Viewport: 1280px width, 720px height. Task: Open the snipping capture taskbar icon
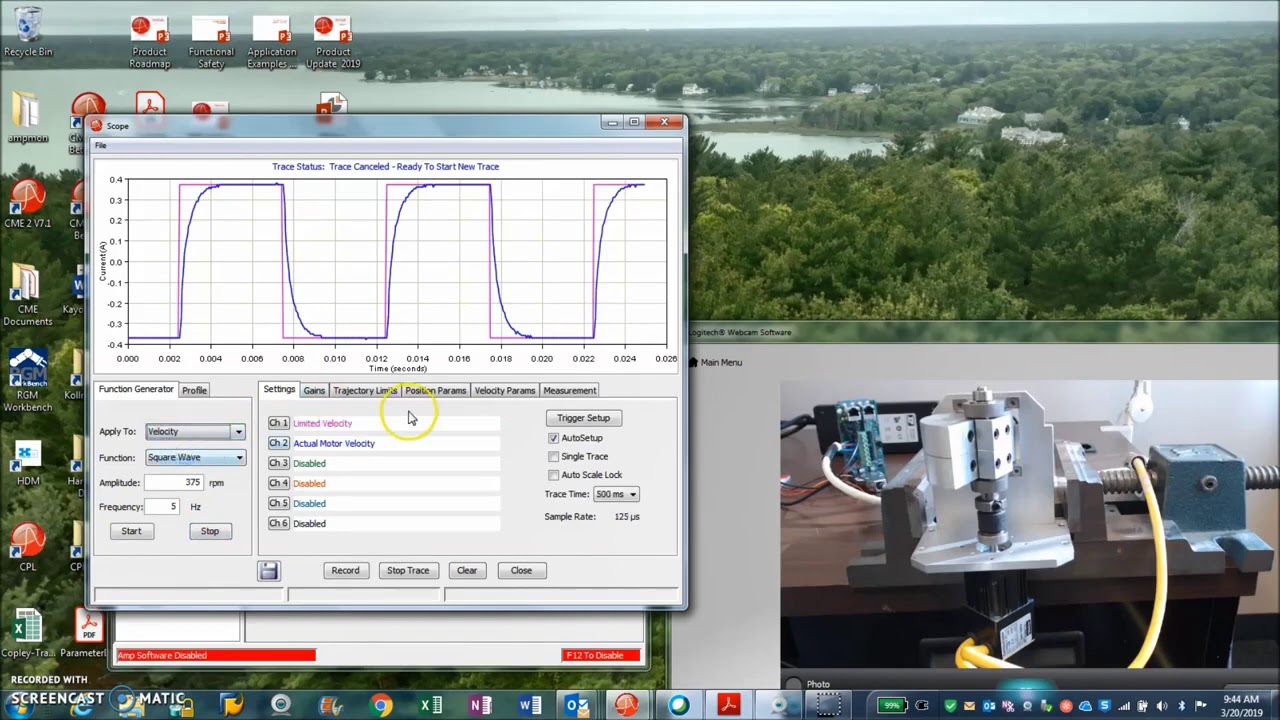pos(828,706)
